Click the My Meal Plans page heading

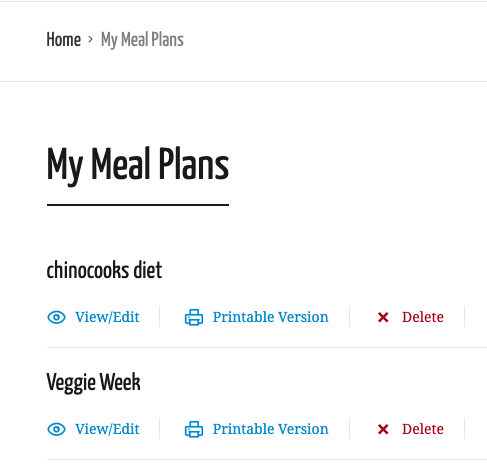click(138, 166)
